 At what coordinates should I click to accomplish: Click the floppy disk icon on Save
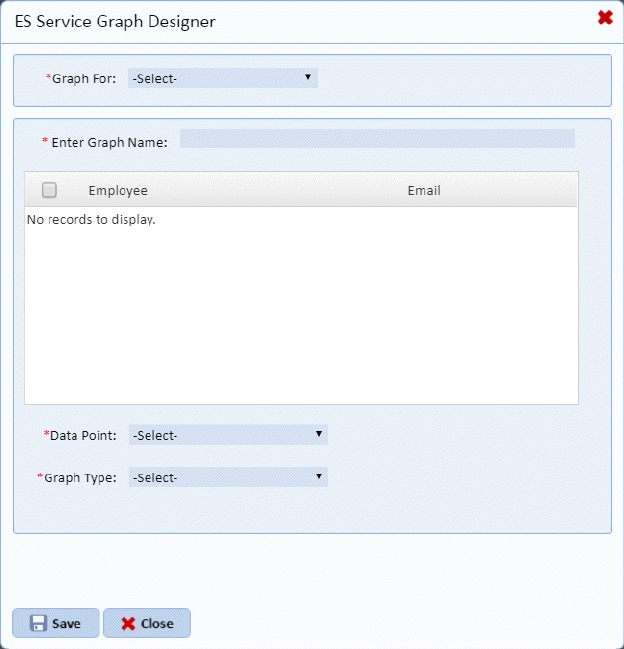coord(38,623)
